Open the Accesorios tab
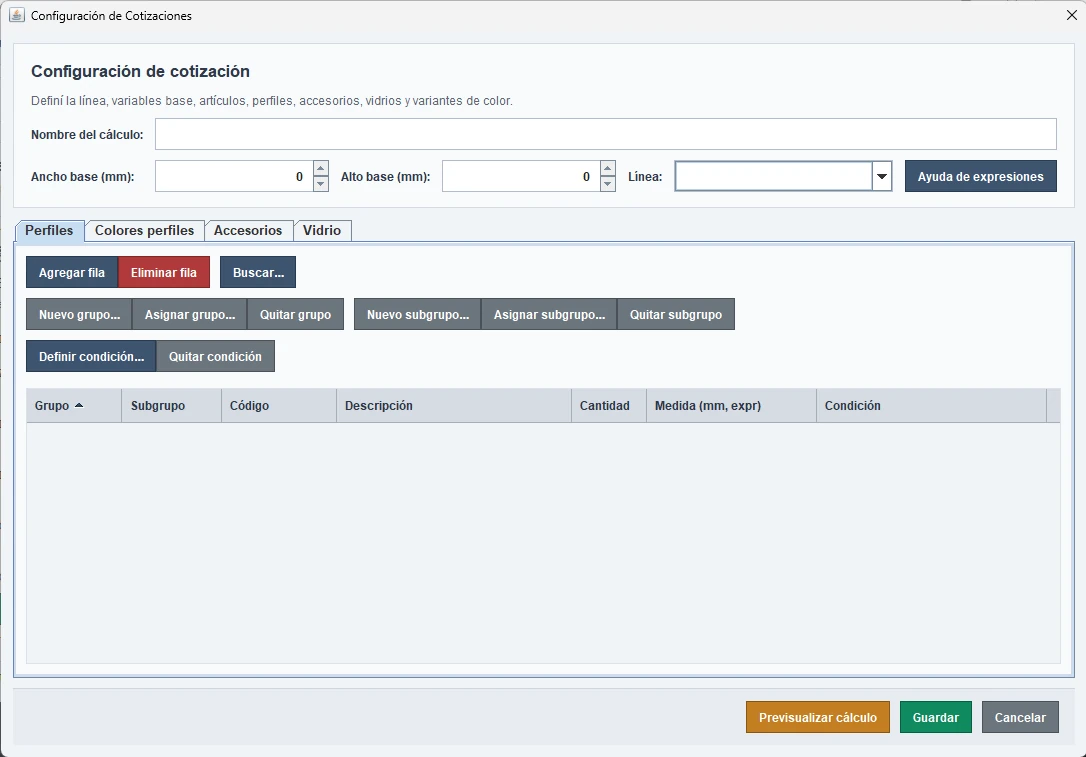The image size is (1086, 757). pos(248,231)
